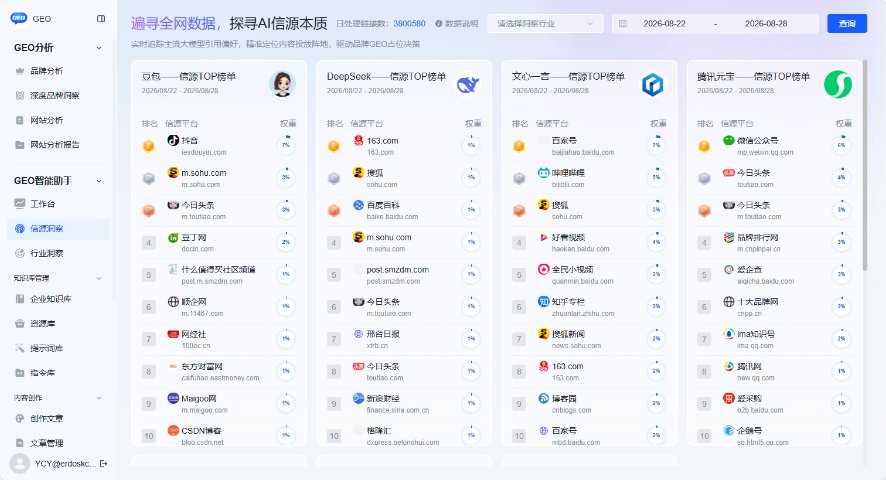Click the start date field 2026-08-22

click(664, 24)
